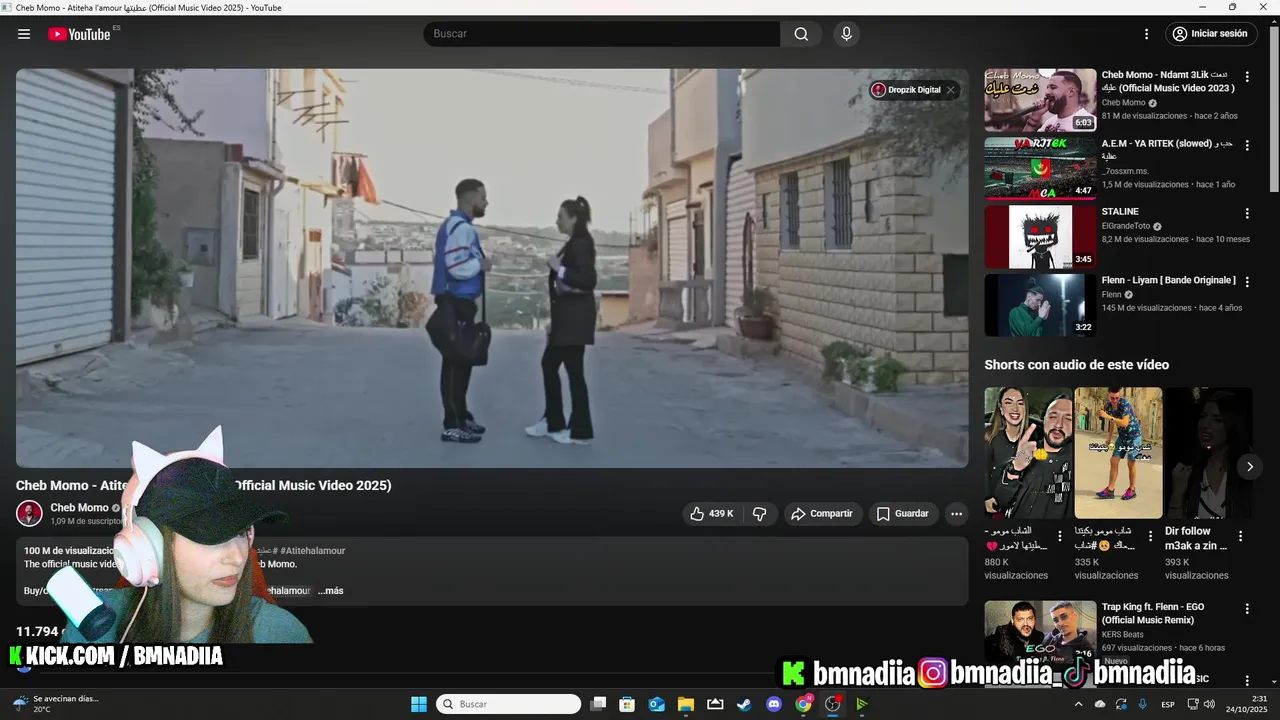
Task: Open Microsoft Store from taskbar
Action: click(x=627, y=704)
